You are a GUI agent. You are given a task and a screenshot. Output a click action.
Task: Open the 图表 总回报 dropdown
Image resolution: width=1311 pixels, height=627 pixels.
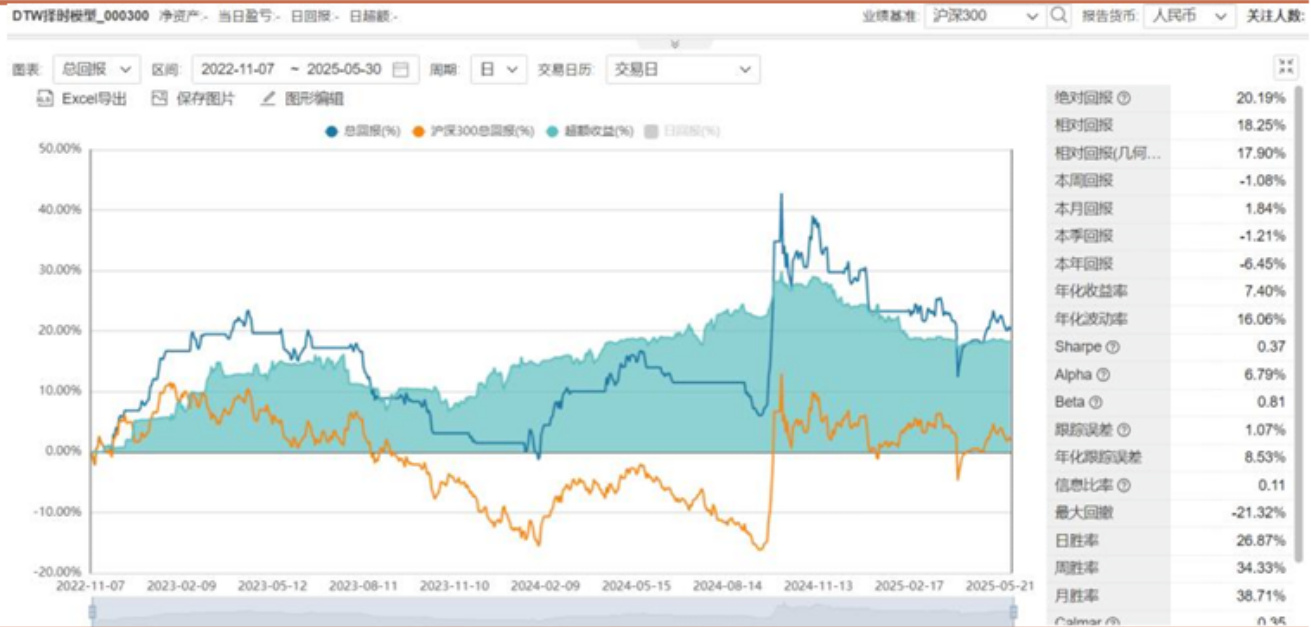point(96,69)
